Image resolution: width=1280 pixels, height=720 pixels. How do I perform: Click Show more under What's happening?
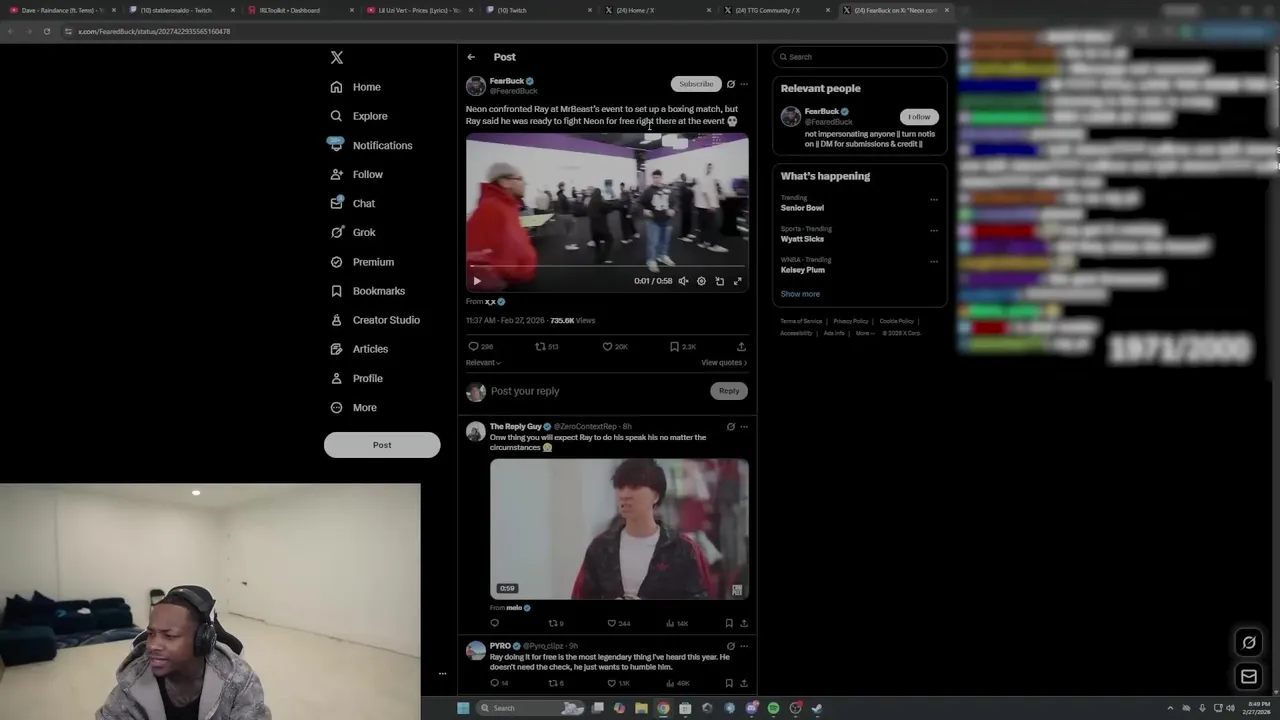click(800, 294)
